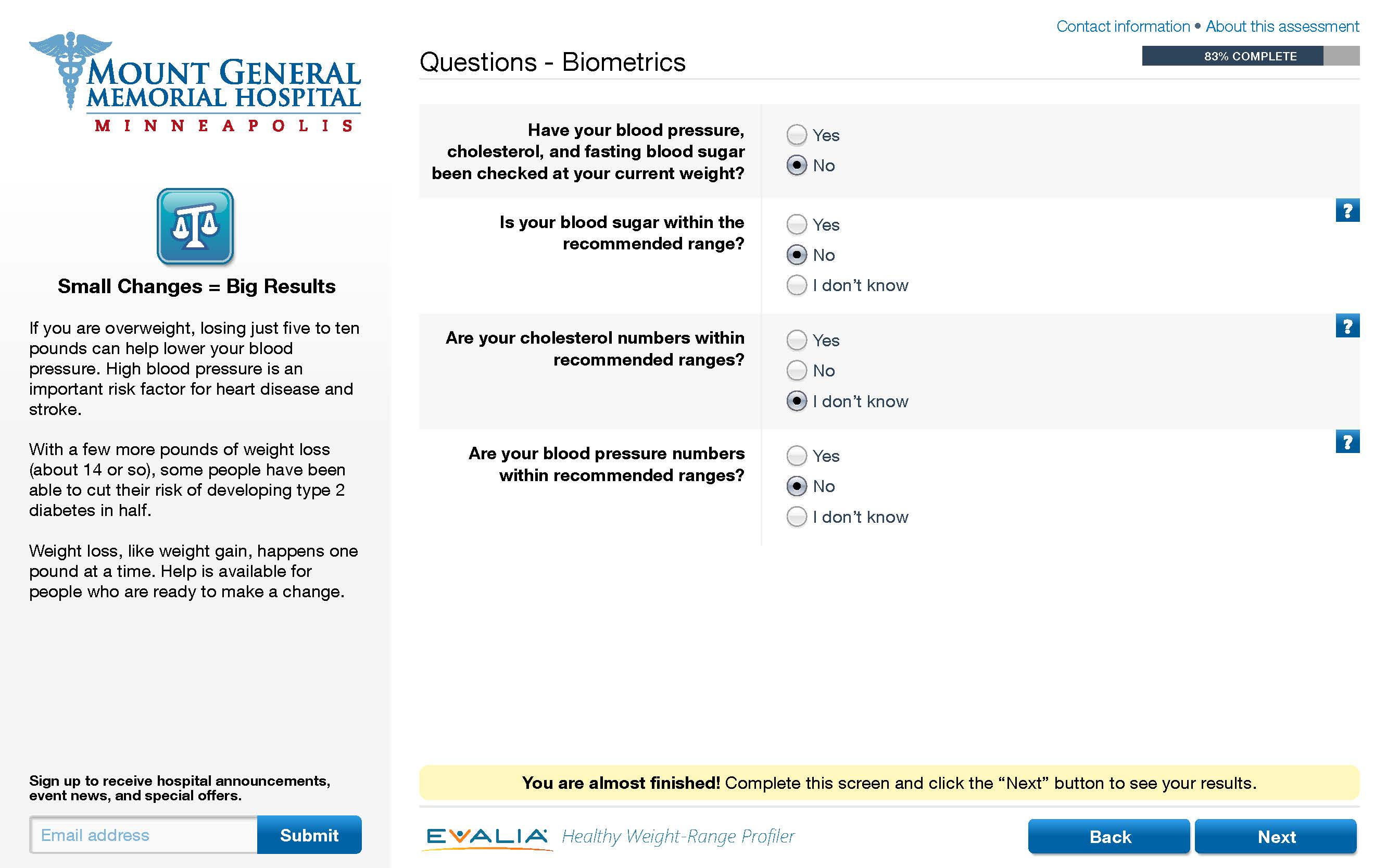Click the blood sugar question help icon

(1347, 210)
